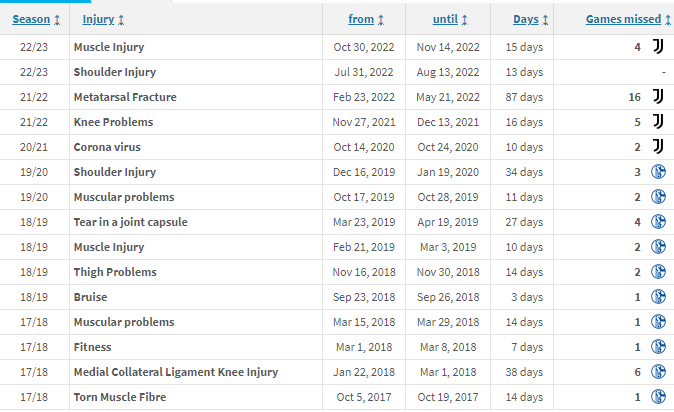Sort table by Season column
Viewport: 674px width, 412px height.
31,19
